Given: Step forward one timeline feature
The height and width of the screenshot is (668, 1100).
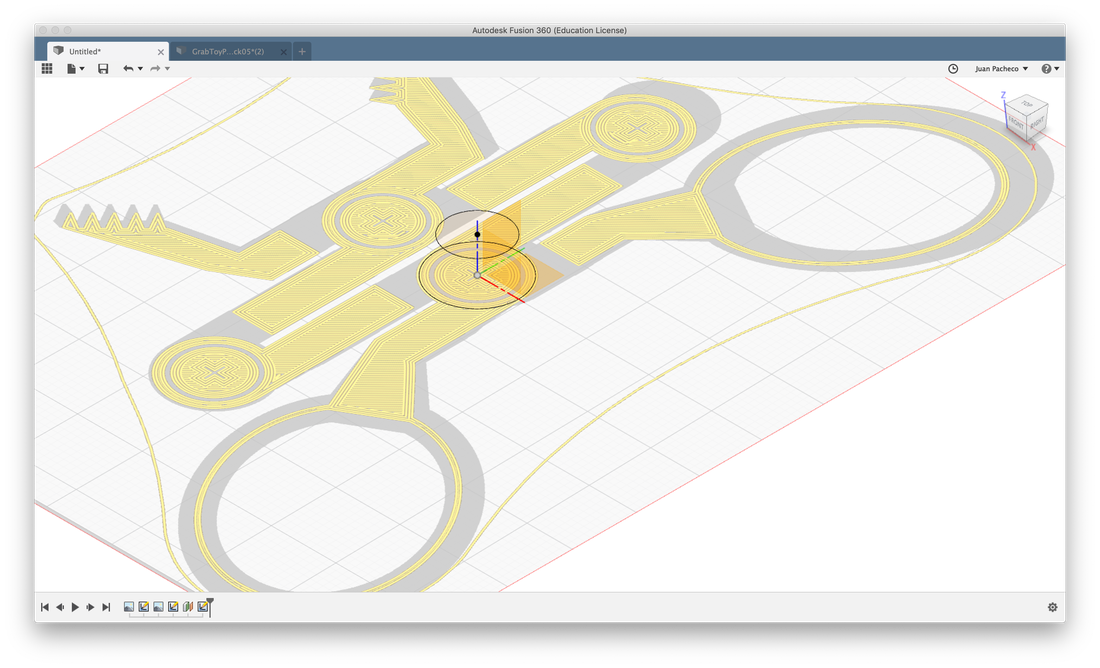Looking at the screenshot, I should pyautogui.click(x=90, y=607).
